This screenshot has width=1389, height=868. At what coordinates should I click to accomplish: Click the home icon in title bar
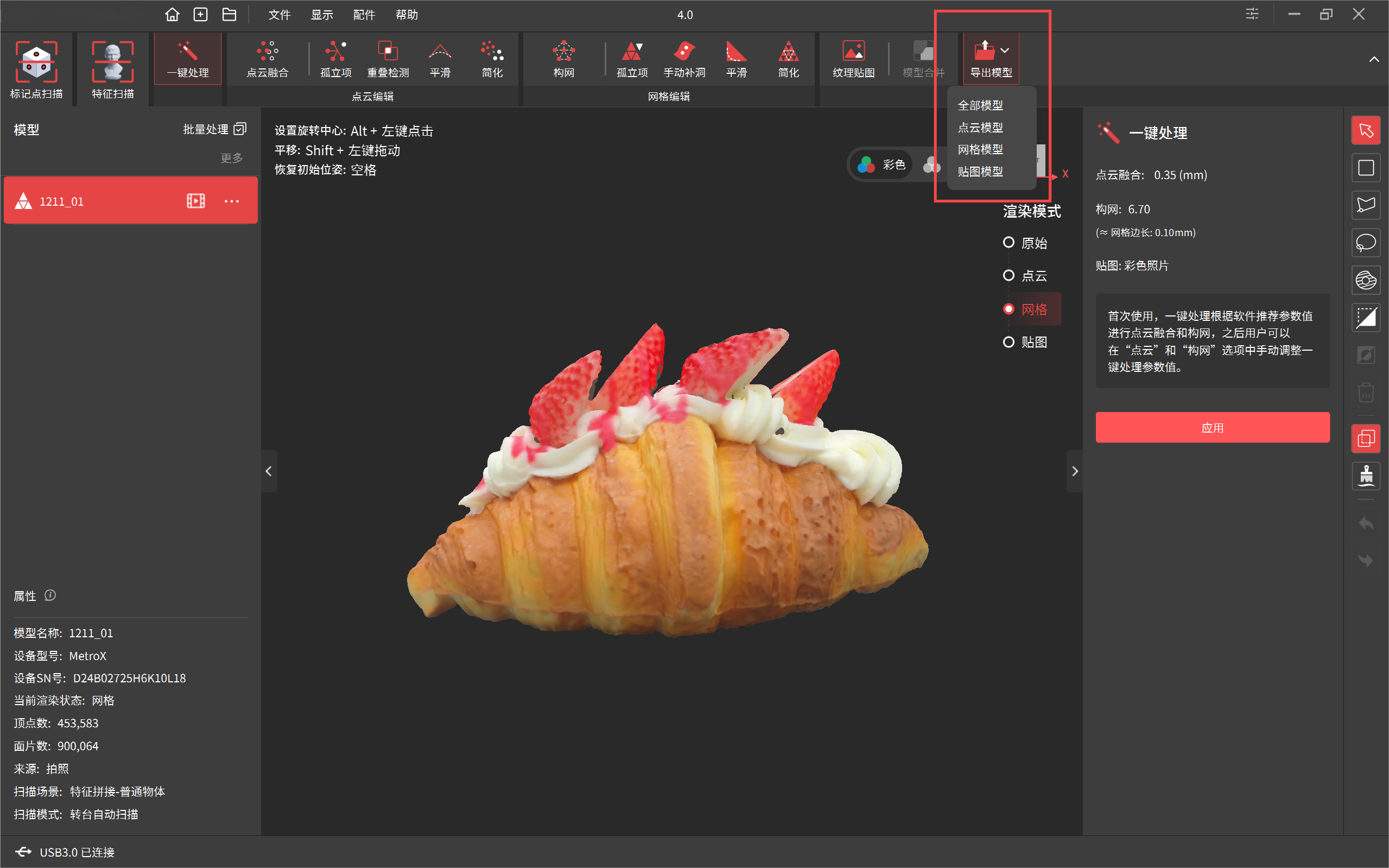[x=172, y=14]
